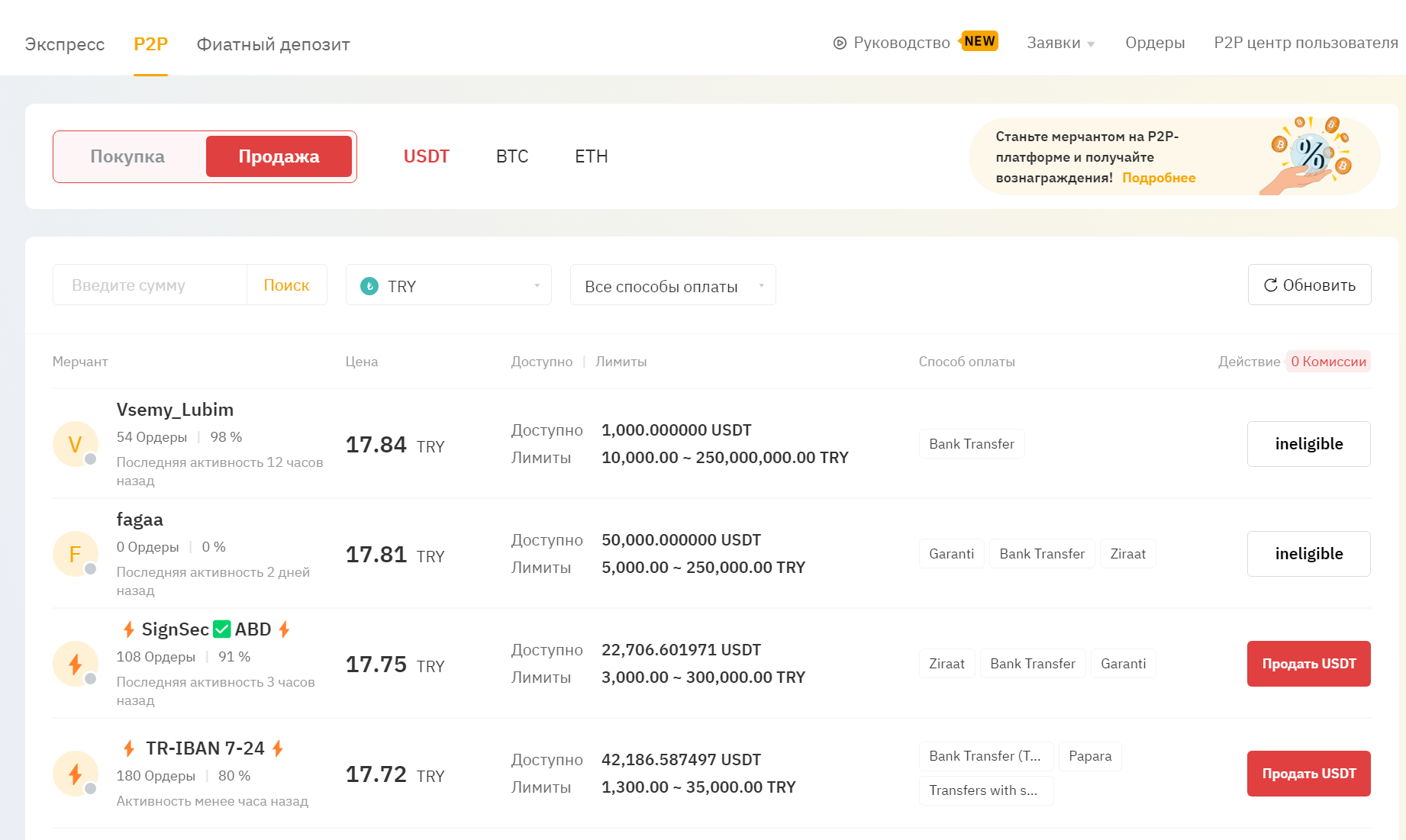Follow the Подробнее merchant link
1406x840 pixels.
point(1158,178)
